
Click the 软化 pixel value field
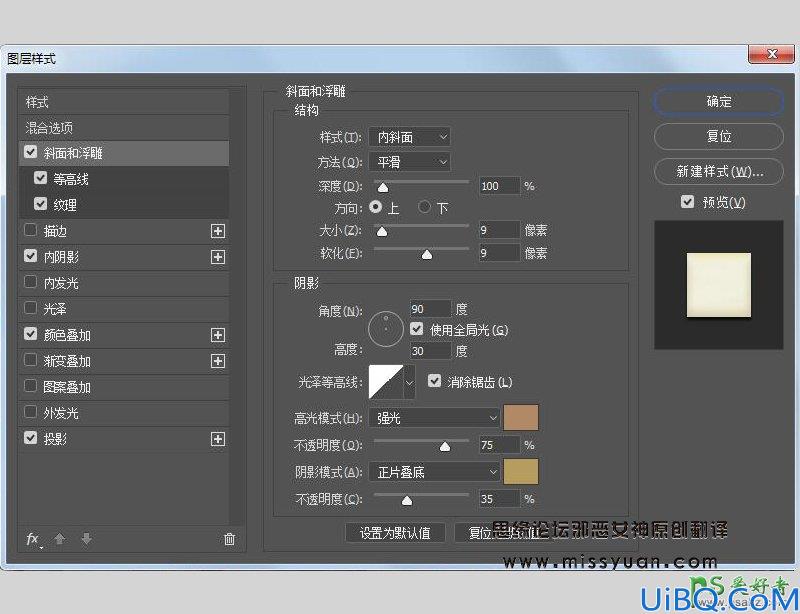pyautogui.click(x=499, y=253)
